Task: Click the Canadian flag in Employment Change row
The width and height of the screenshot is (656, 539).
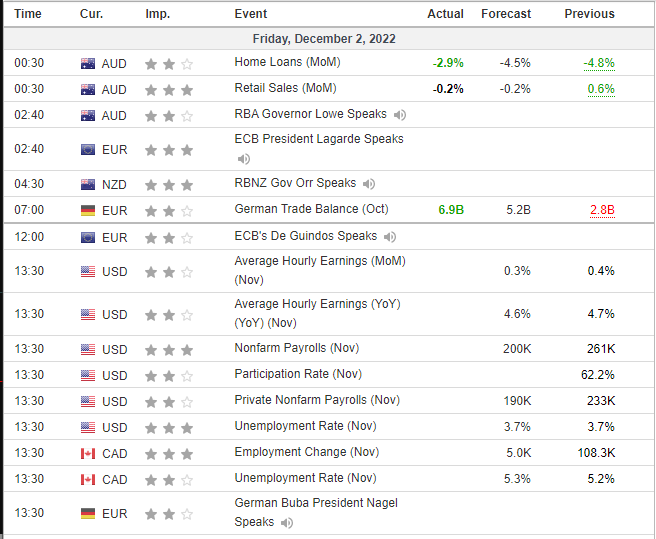Action: pos(89,453)
